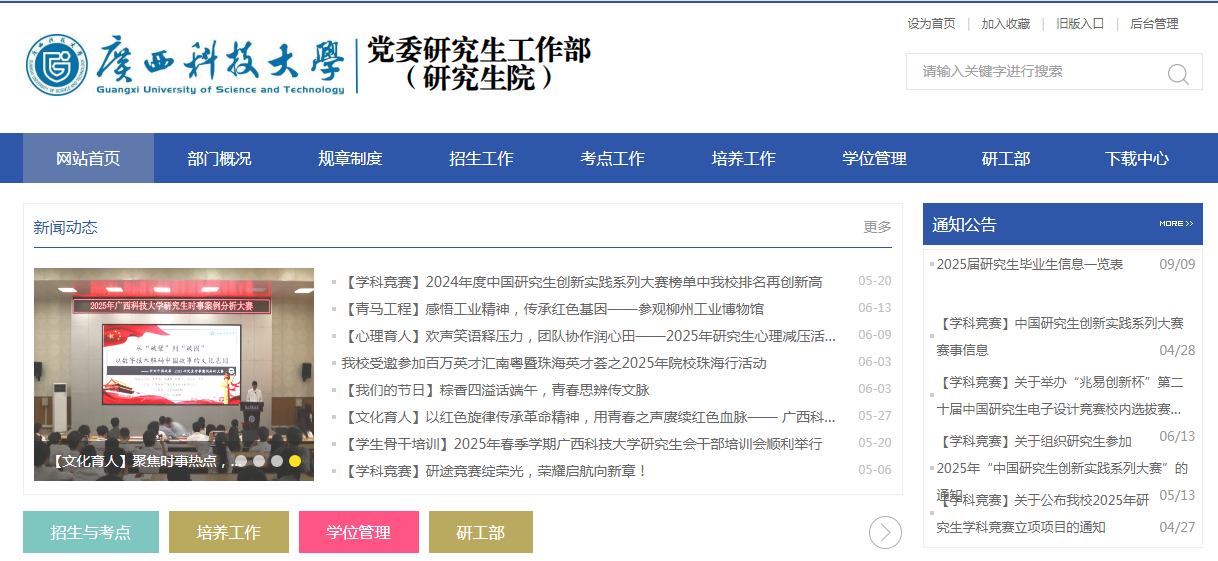Open the 设为首页 top link
Screen dimensions: 1218x561
coord(931,23)
